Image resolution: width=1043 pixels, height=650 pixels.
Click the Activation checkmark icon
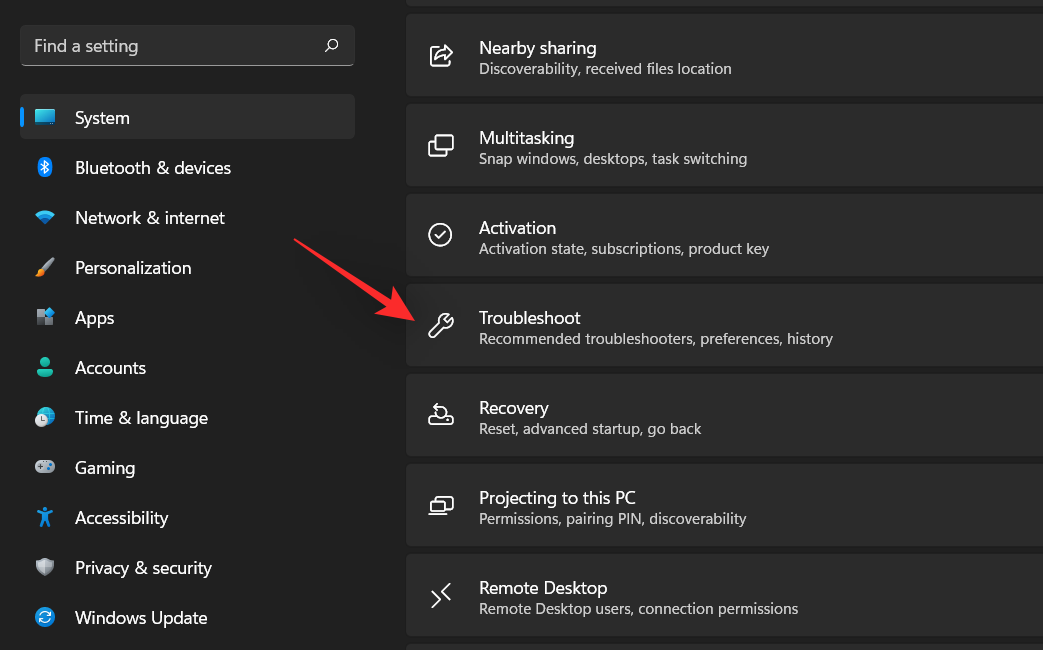[441, 235]
